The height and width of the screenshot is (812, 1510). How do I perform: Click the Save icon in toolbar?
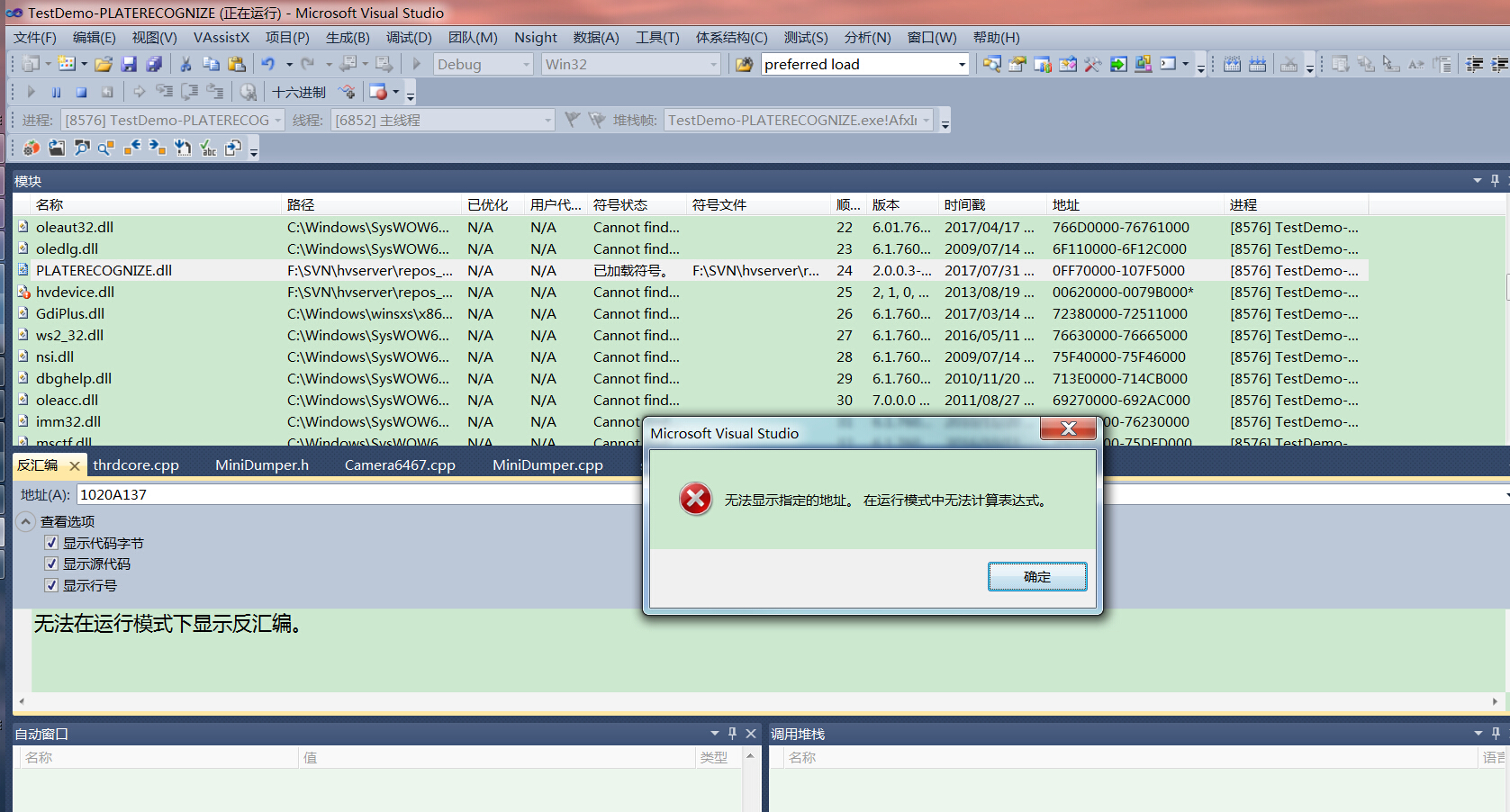129,64
